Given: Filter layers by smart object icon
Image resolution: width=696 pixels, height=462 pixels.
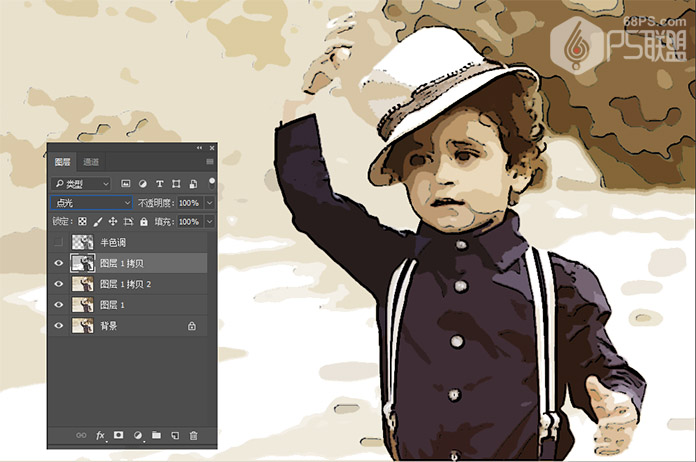Looking at the screenshot, I should (x=193, y=184).
